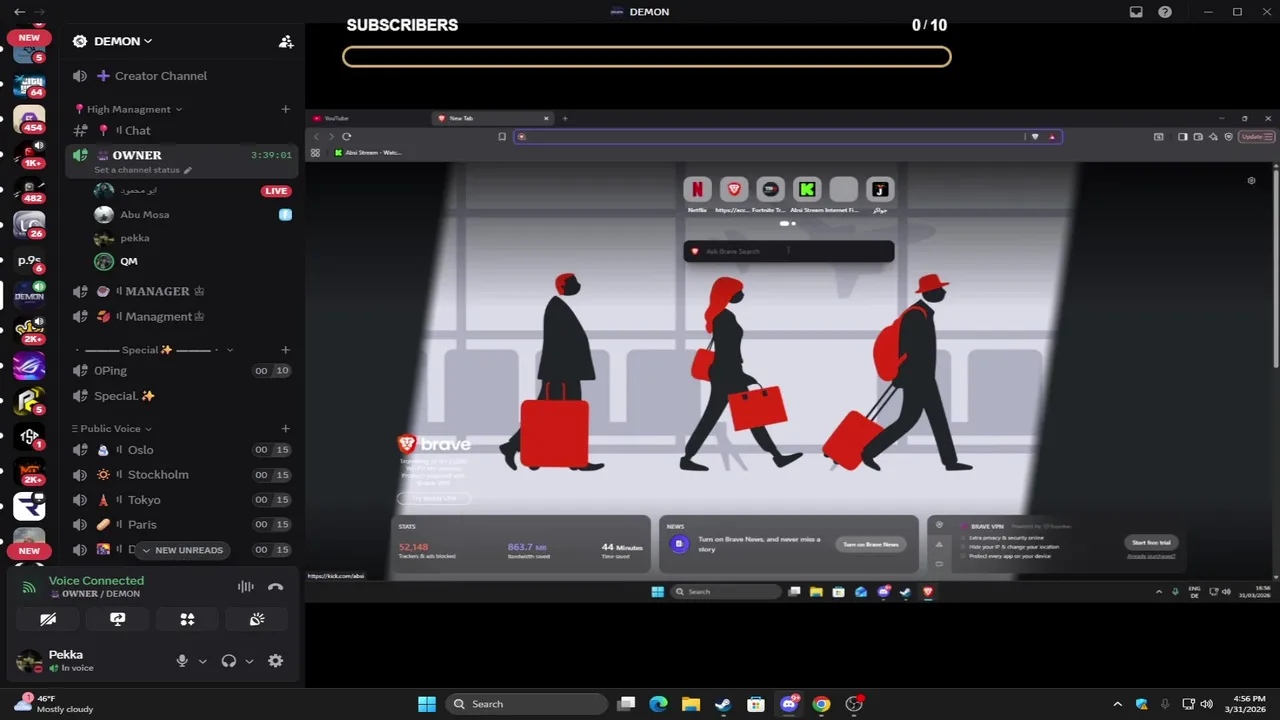Open Google Chrome from the taskbar
The width and height of the screenshot is (1280, 720).
821,704
